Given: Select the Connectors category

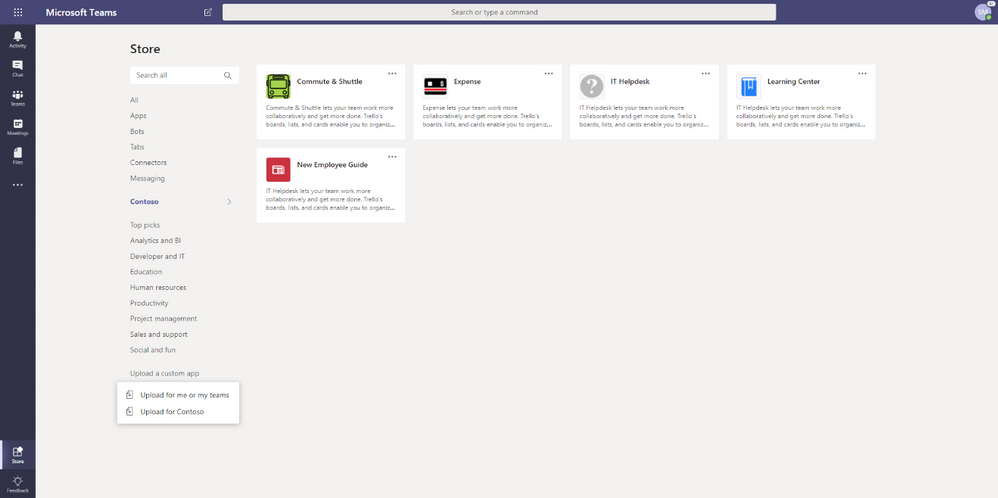Looking at the screenshot, I should 148,162.
